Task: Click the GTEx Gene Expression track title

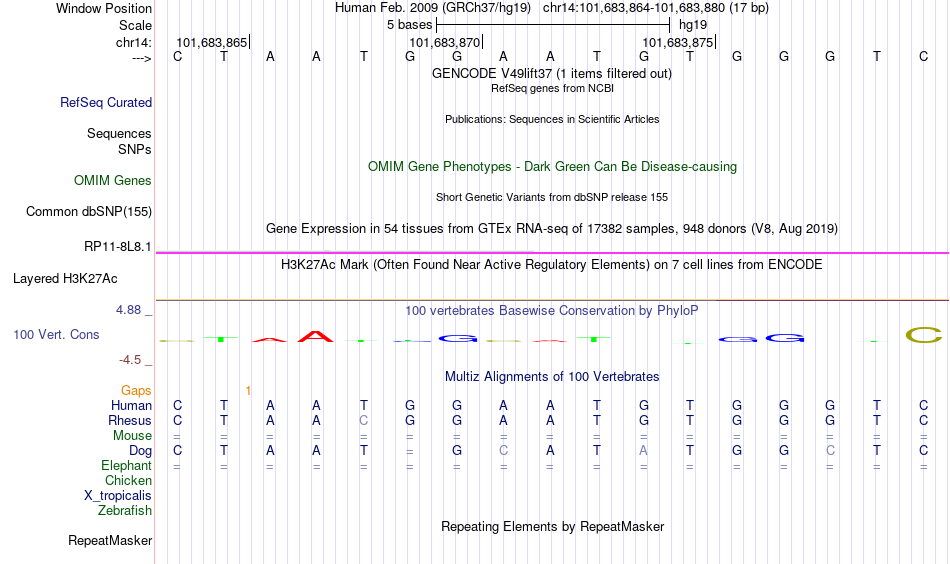Action: point(552,228)
